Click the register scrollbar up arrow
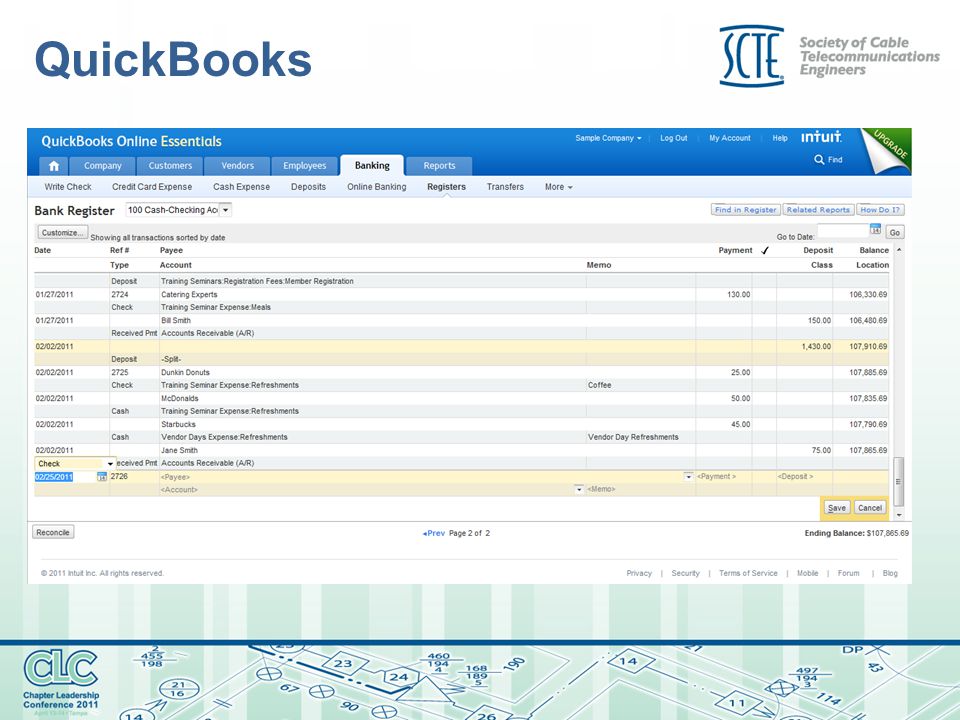960x720 pixels. click(899, 250)
